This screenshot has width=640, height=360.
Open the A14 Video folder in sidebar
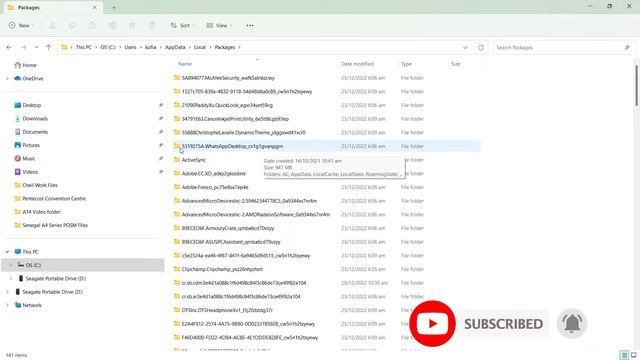pyautogui.click(x=37, y=212)
